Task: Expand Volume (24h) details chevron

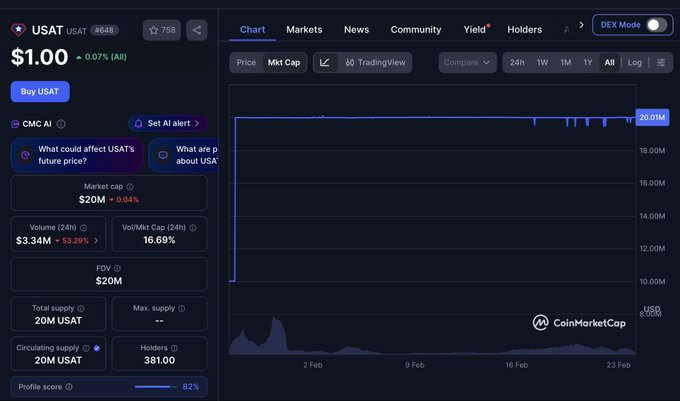Action: [96, 241]
